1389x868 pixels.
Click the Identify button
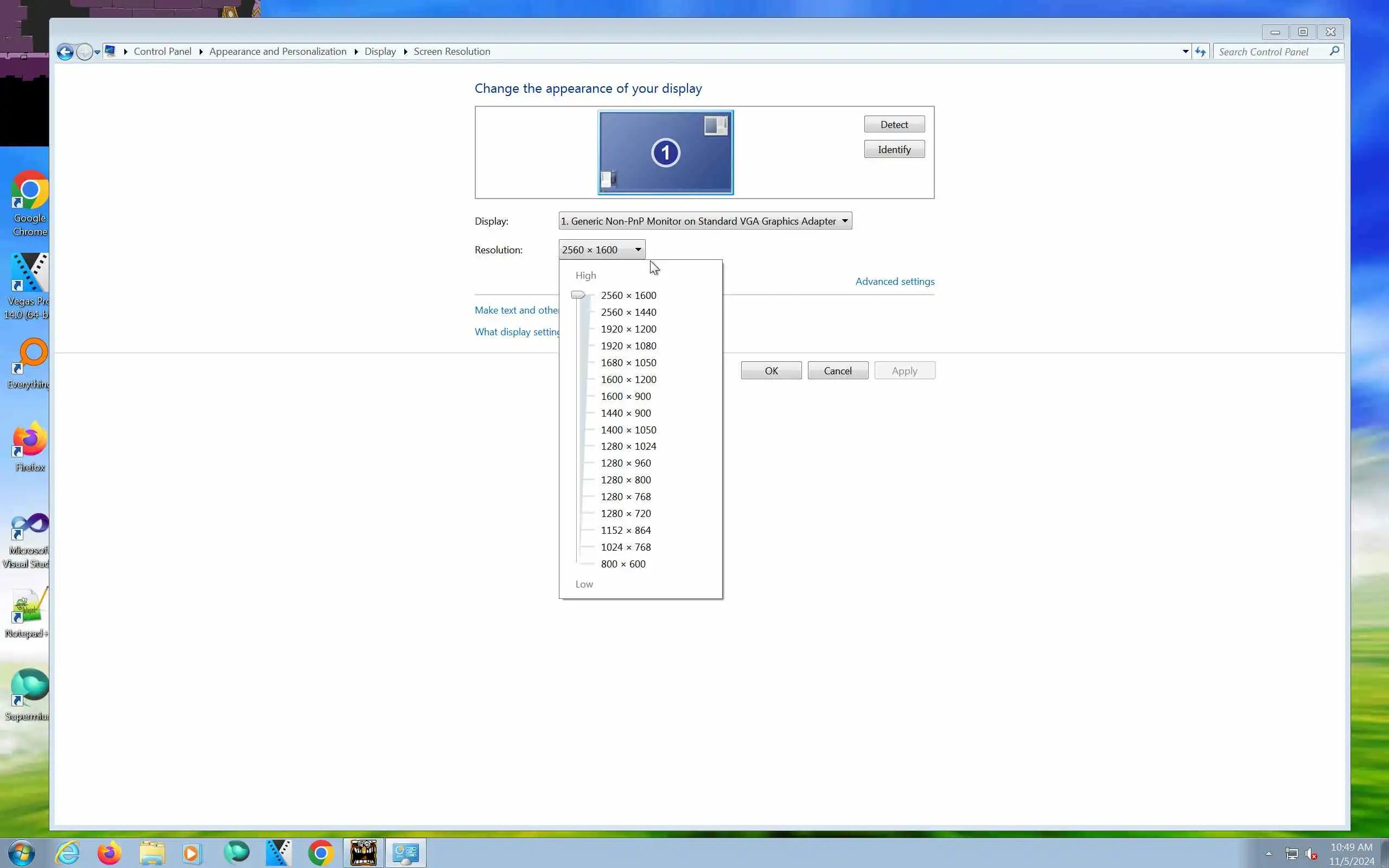[x=894, y=149]
